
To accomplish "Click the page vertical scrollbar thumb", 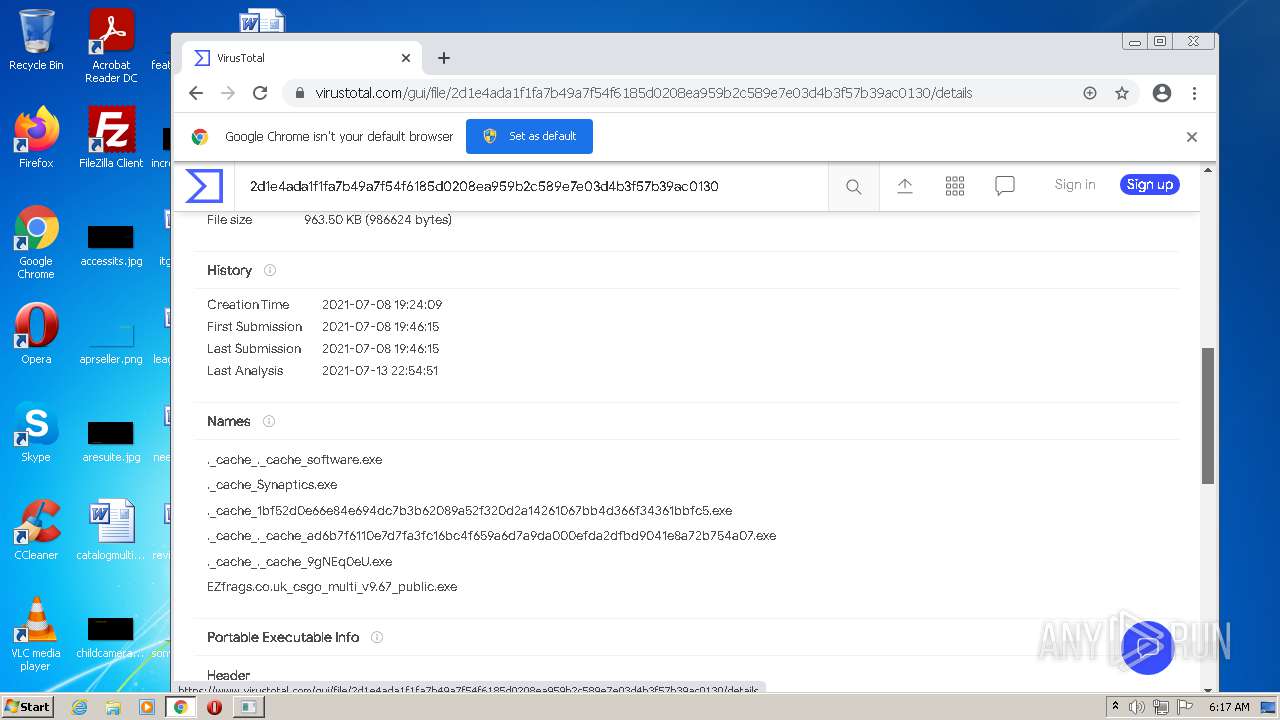I will click(1208, 416).
